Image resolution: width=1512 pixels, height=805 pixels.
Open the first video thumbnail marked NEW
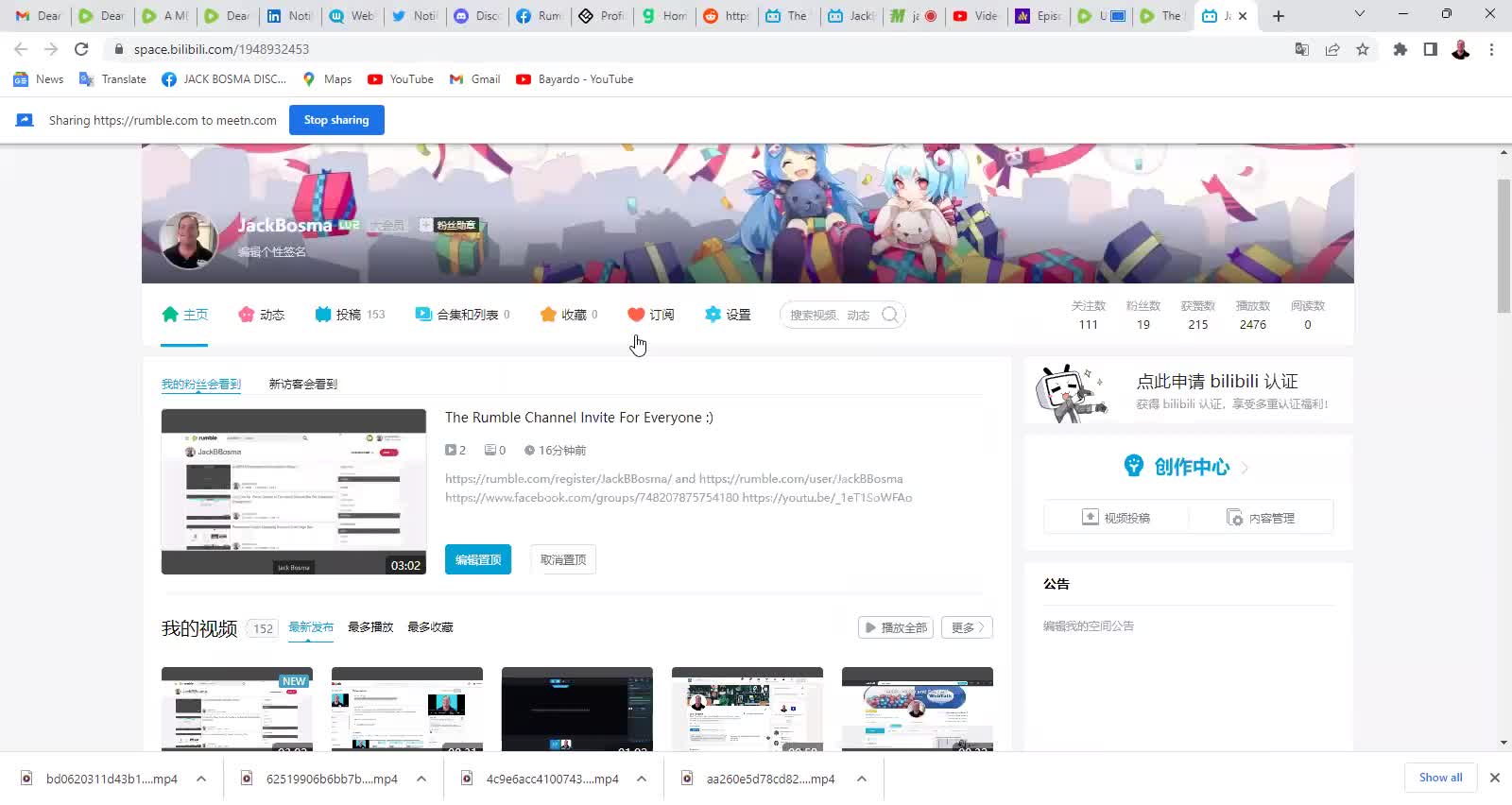[237, 709]
